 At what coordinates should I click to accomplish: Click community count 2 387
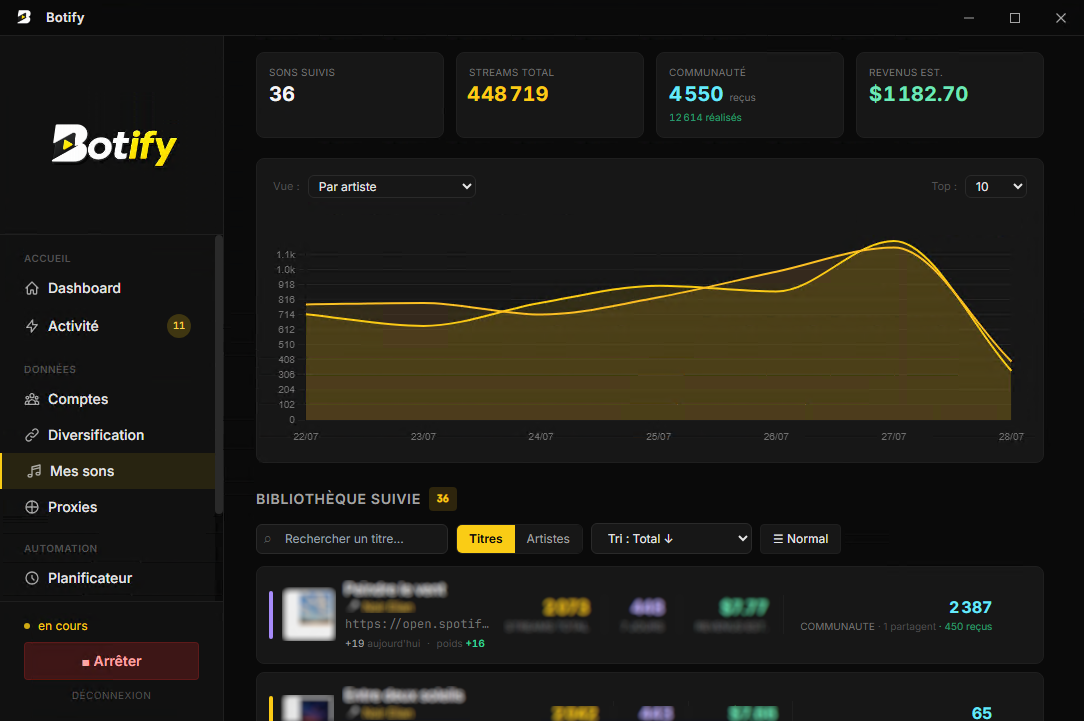971,607
